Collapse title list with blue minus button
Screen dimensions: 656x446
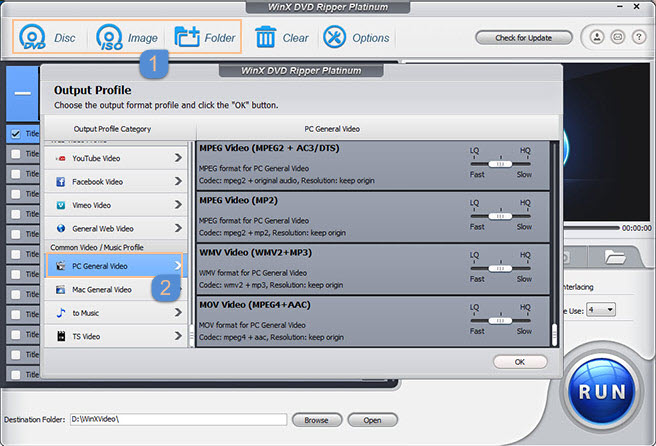pyautogui.click(x=23, y=93)
